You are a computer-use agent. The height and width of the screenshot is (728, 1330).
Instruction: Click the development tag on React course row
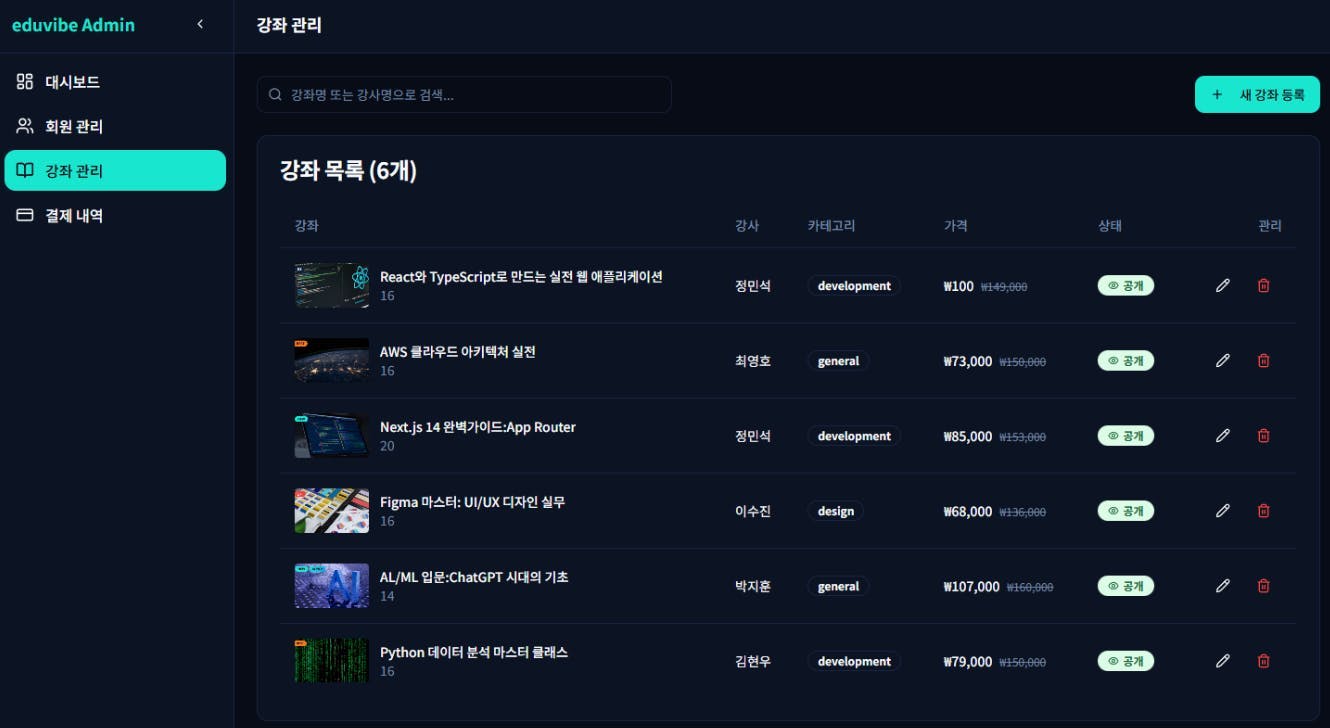point(854,286)
